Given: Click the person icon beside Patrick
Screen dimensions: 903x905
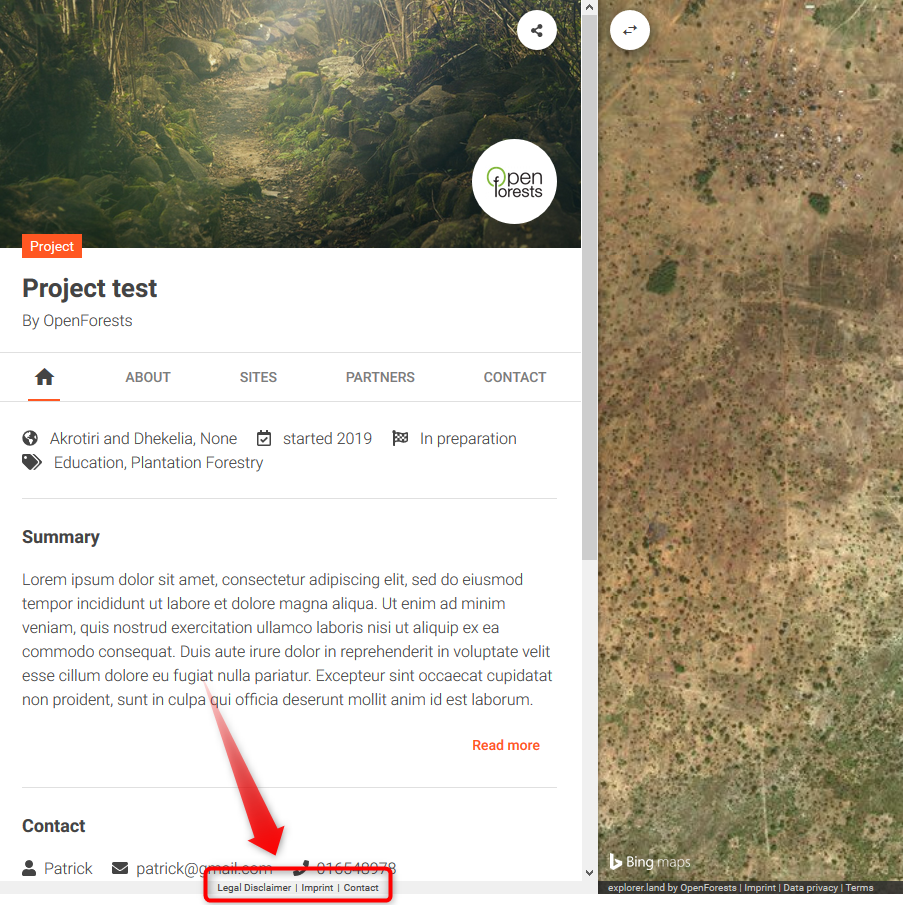Looking at the screenshot, I should (29, 868).
